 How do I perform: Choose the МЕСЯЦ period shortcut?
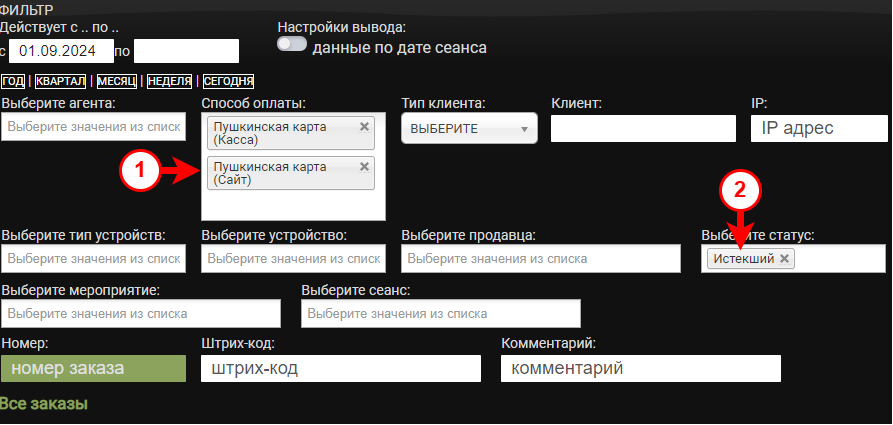coord(116,81)
